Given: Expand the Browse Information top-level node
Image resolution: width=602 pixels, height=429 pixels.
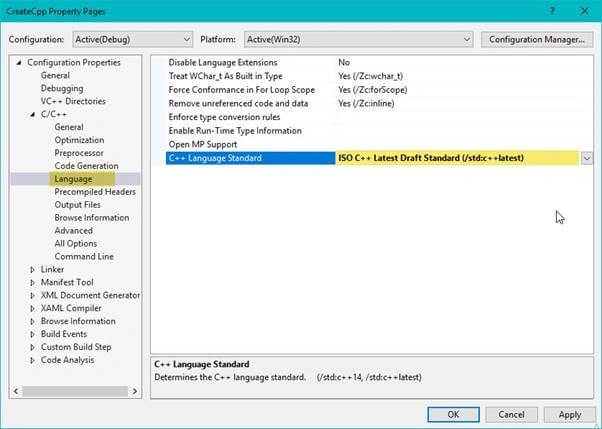Looking at the screenshot, I should click(32, 321).
